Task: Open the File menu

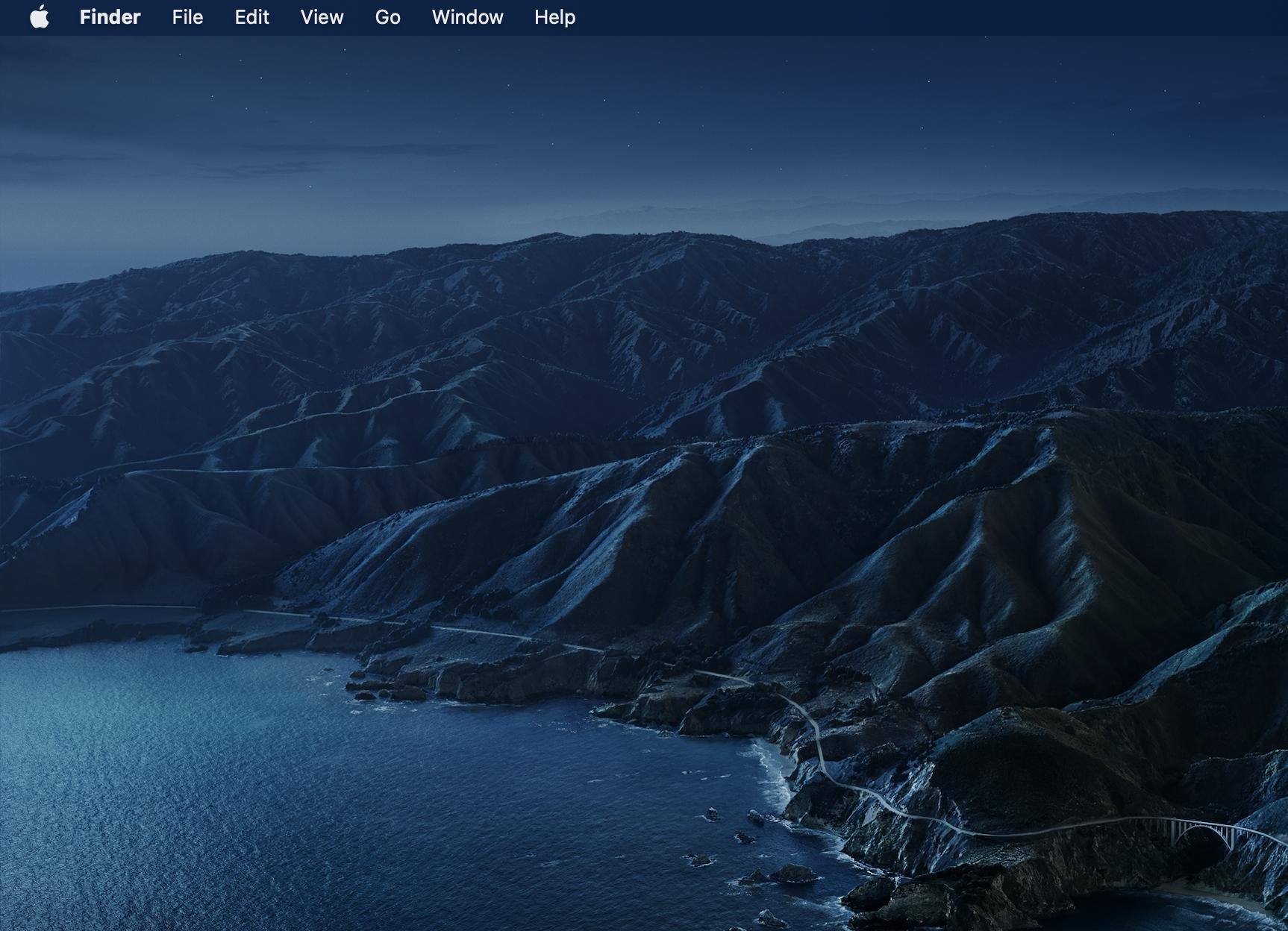Action: (187, 17)
